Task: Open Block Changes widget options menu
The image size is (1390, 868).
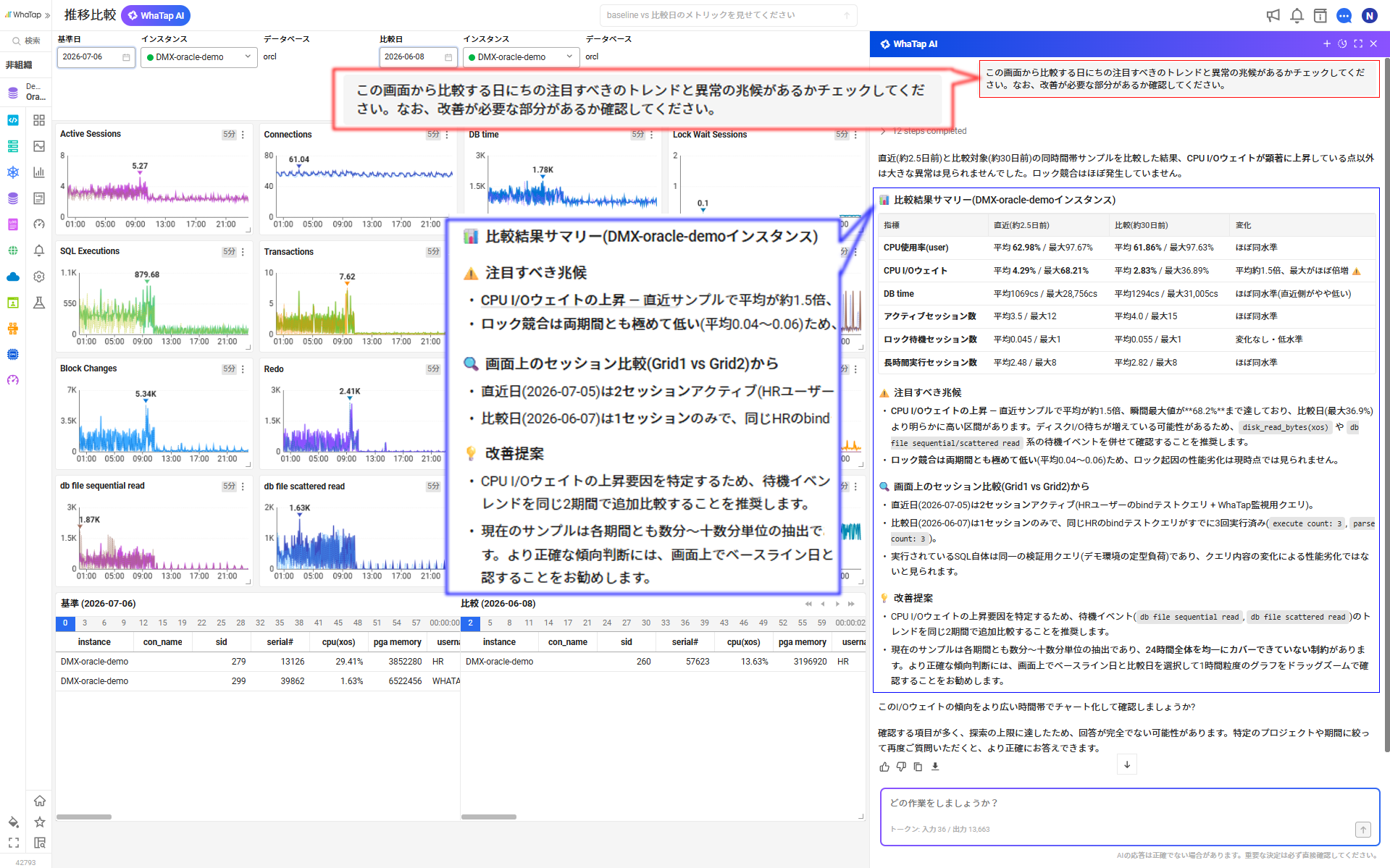Action: [243, 369]
